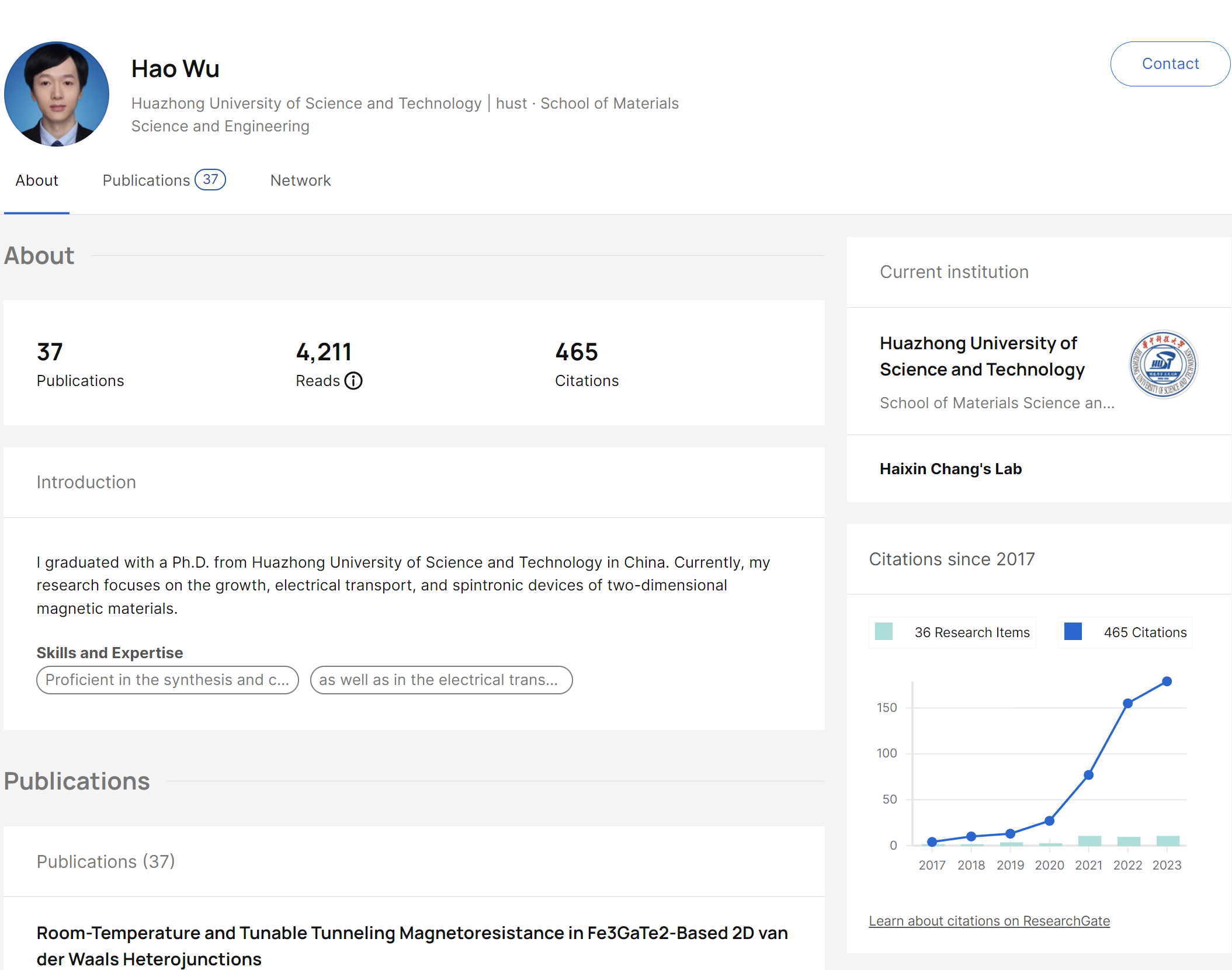
Task: Click the 37 Publications count
Action: coord(50,352)
